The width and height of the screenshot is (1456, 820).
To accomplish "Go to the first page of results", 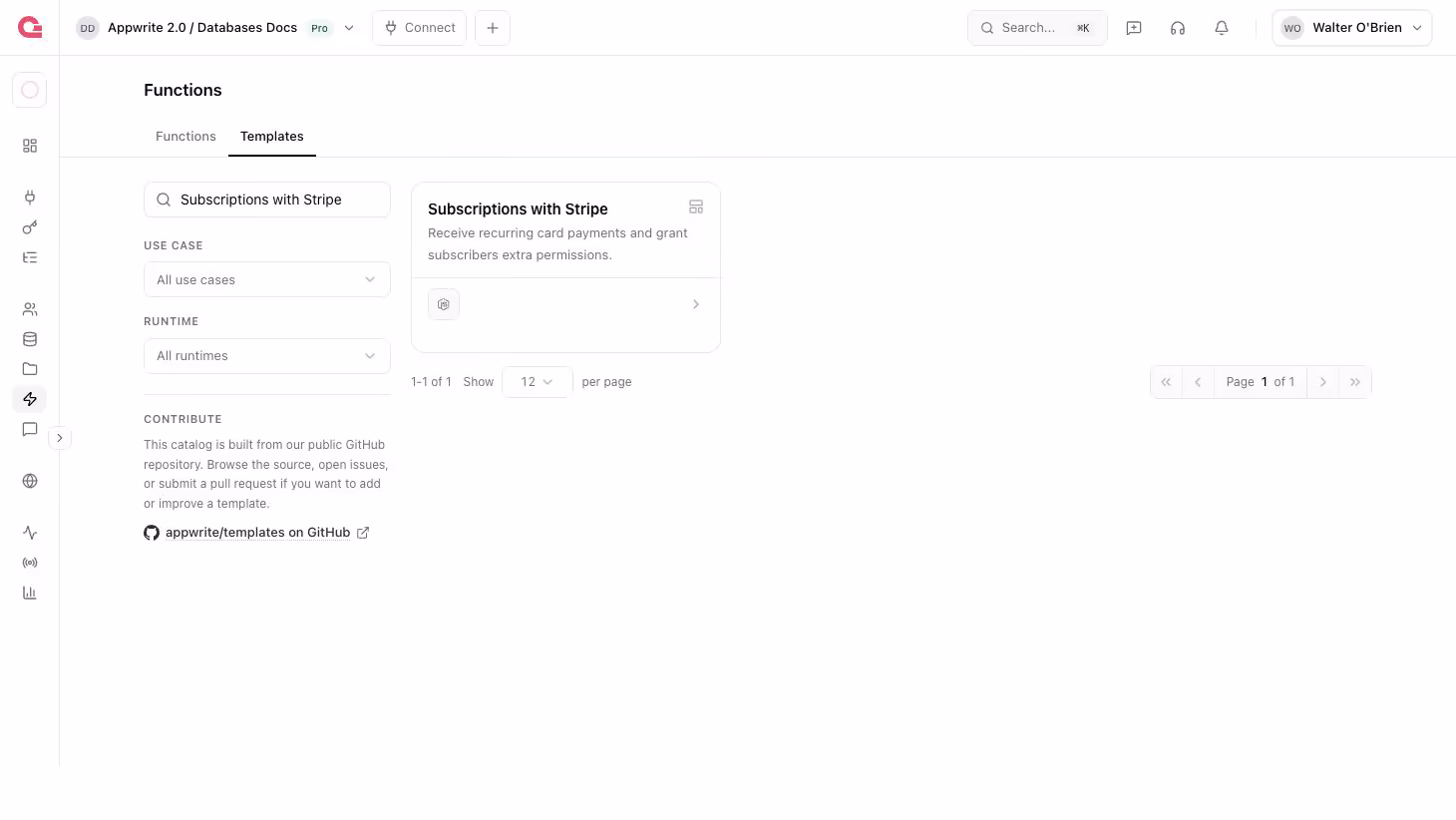I will pyautogui.click(x=1166, y=382).
